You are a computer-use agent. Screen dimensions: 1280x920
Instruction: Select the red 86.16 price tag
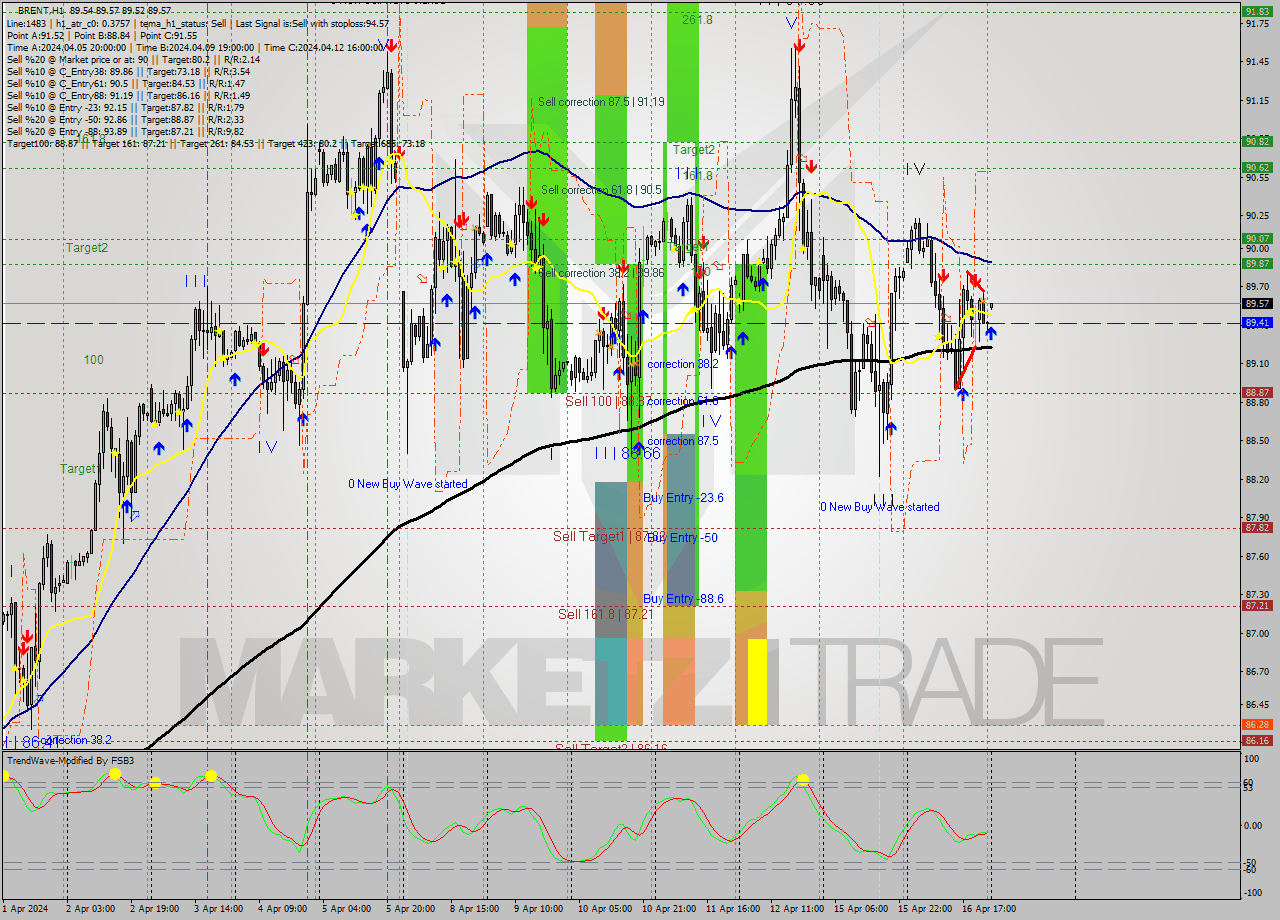tap(1257, 741)
